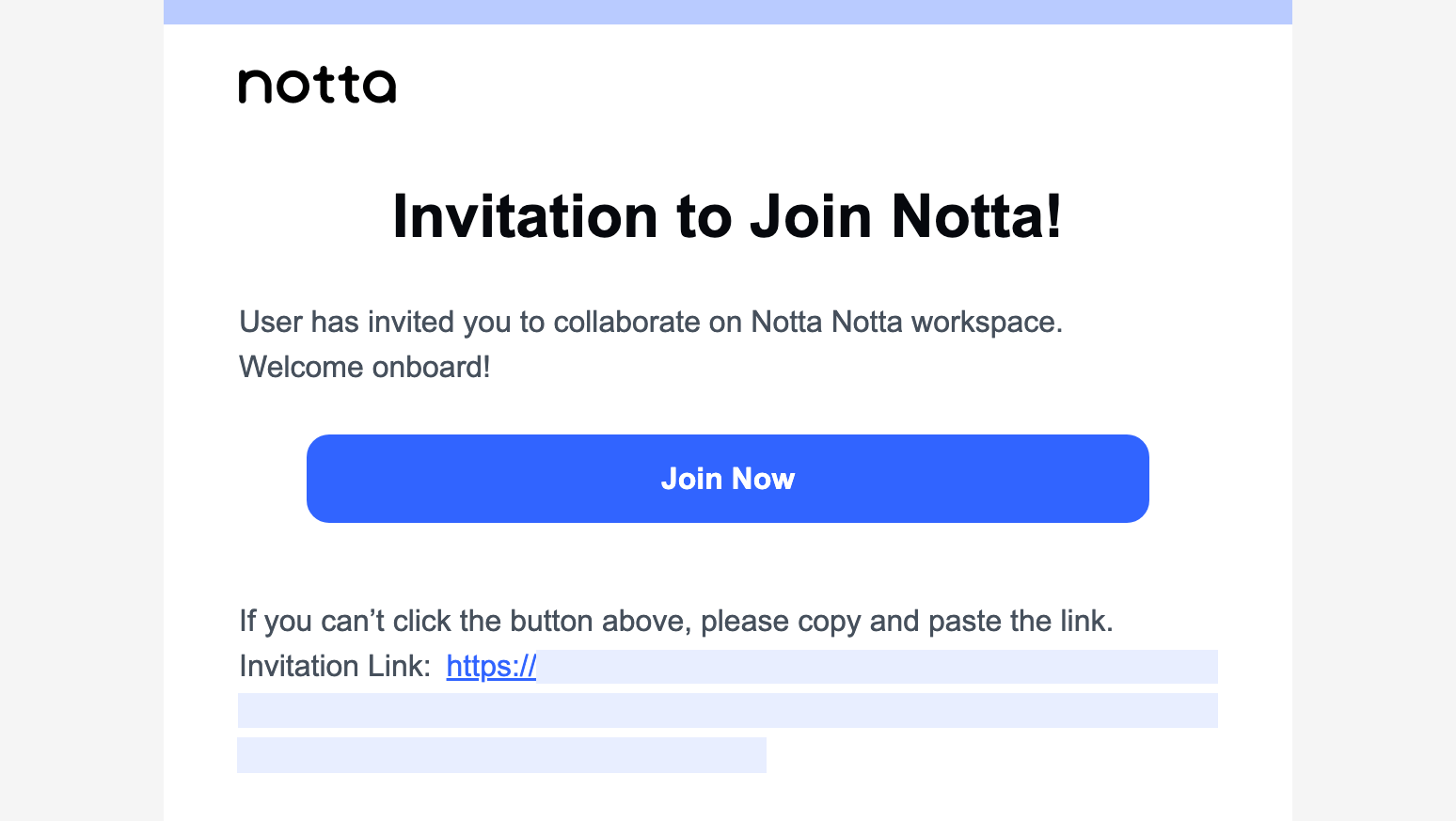Image resolution: width=1456 pixels, height=821 pixels.
Task: Click the gray margin left of the email
Action: click(82, 410)
